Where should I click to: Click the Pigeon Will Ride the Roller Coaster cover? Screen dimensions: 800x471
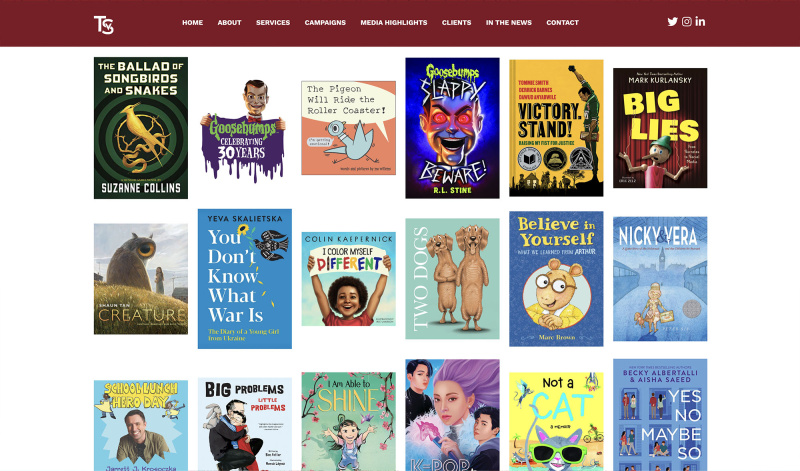(348, 128)
